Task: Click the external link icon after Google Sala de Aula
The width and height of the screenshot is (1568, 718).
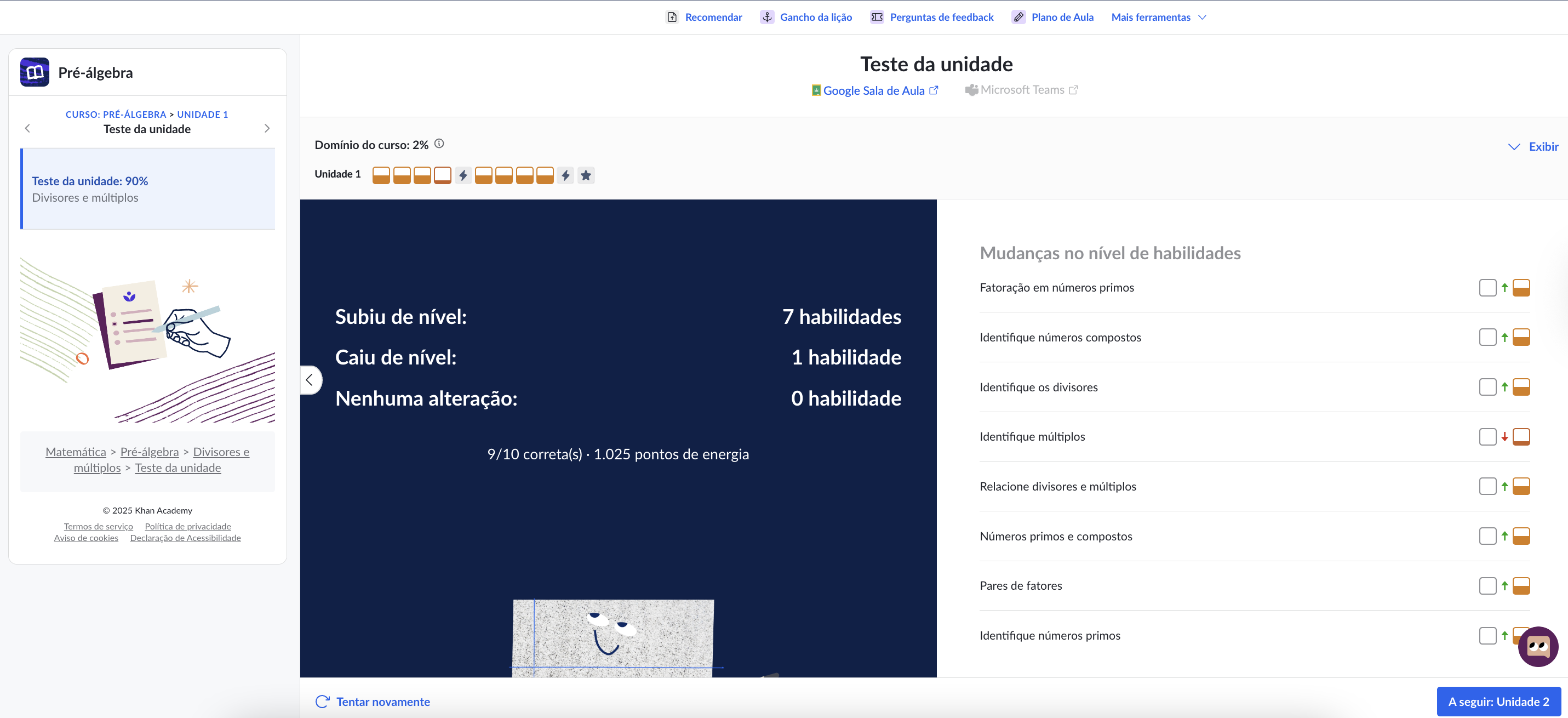Action: (x=933, y=90)
